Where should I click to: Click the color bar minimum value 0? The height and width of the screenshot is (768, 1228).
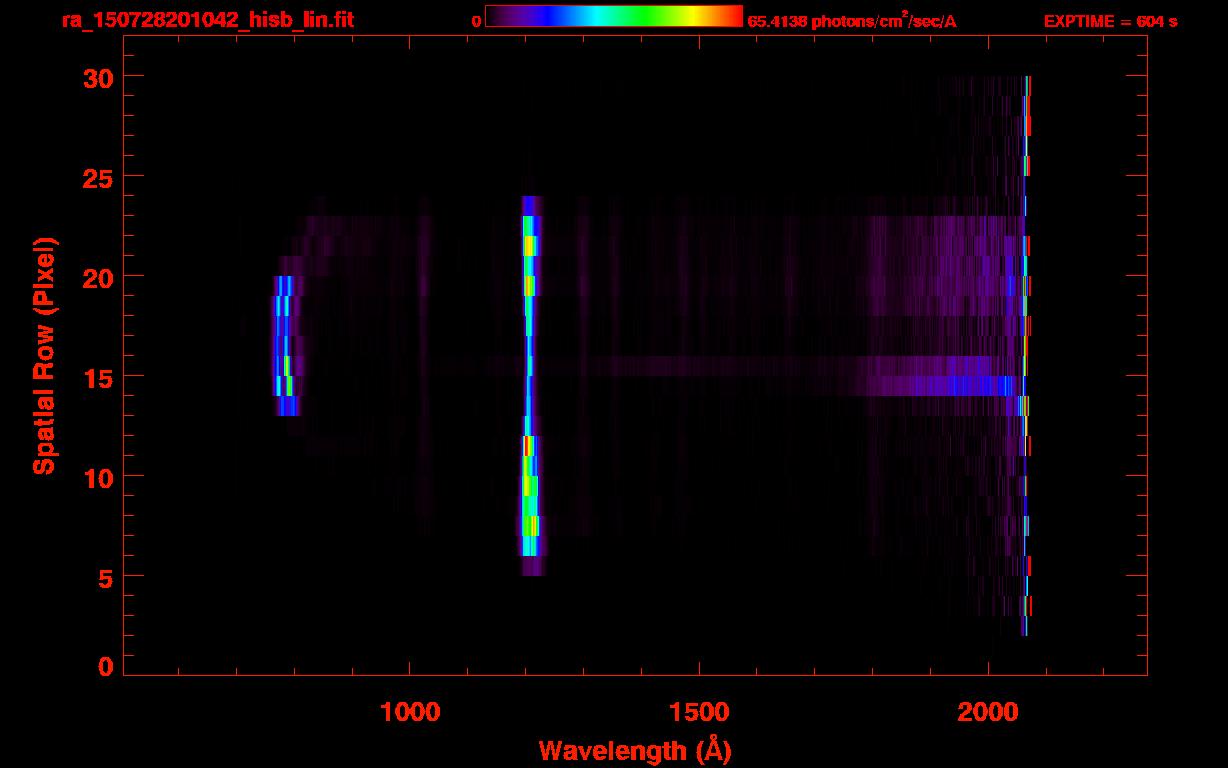pyautogui.click(x=476, y=21)
